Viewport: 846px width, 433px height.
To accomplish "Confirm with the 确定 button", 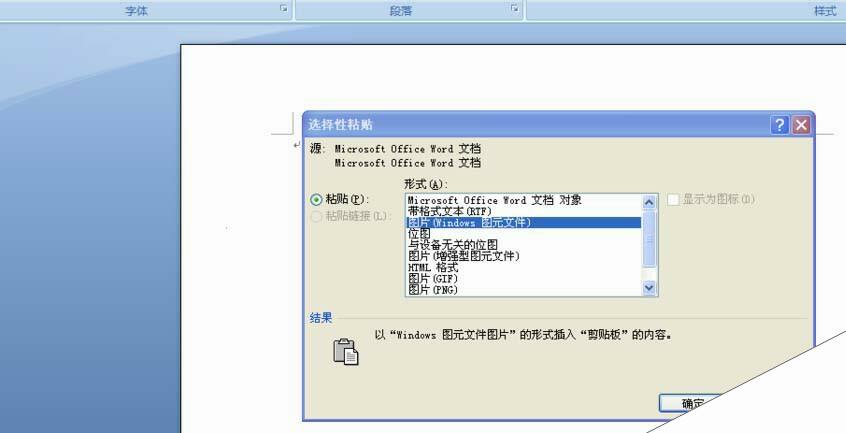I will click(692, 403).
